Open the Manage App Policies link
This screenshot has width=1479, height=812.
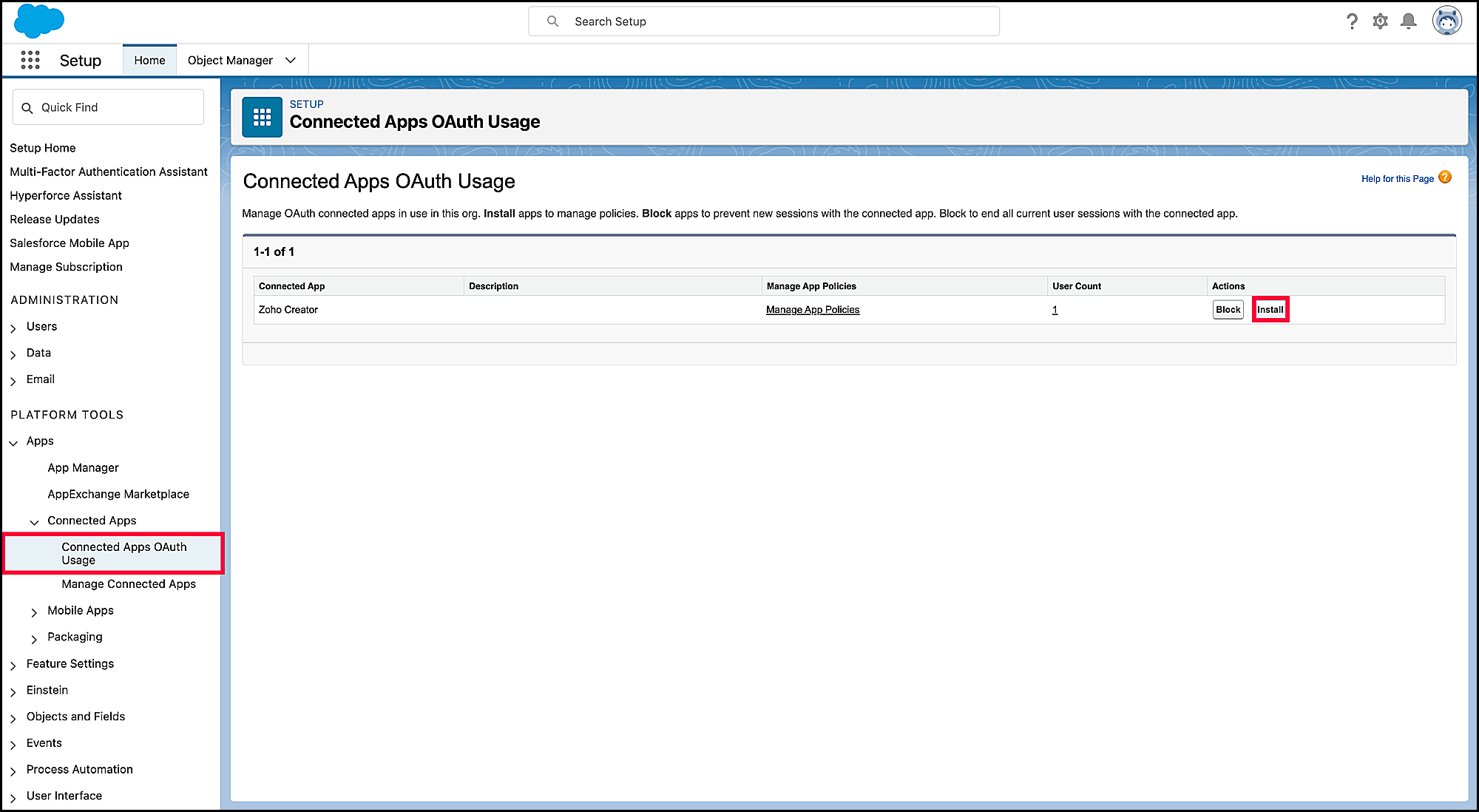pos(812,310)
